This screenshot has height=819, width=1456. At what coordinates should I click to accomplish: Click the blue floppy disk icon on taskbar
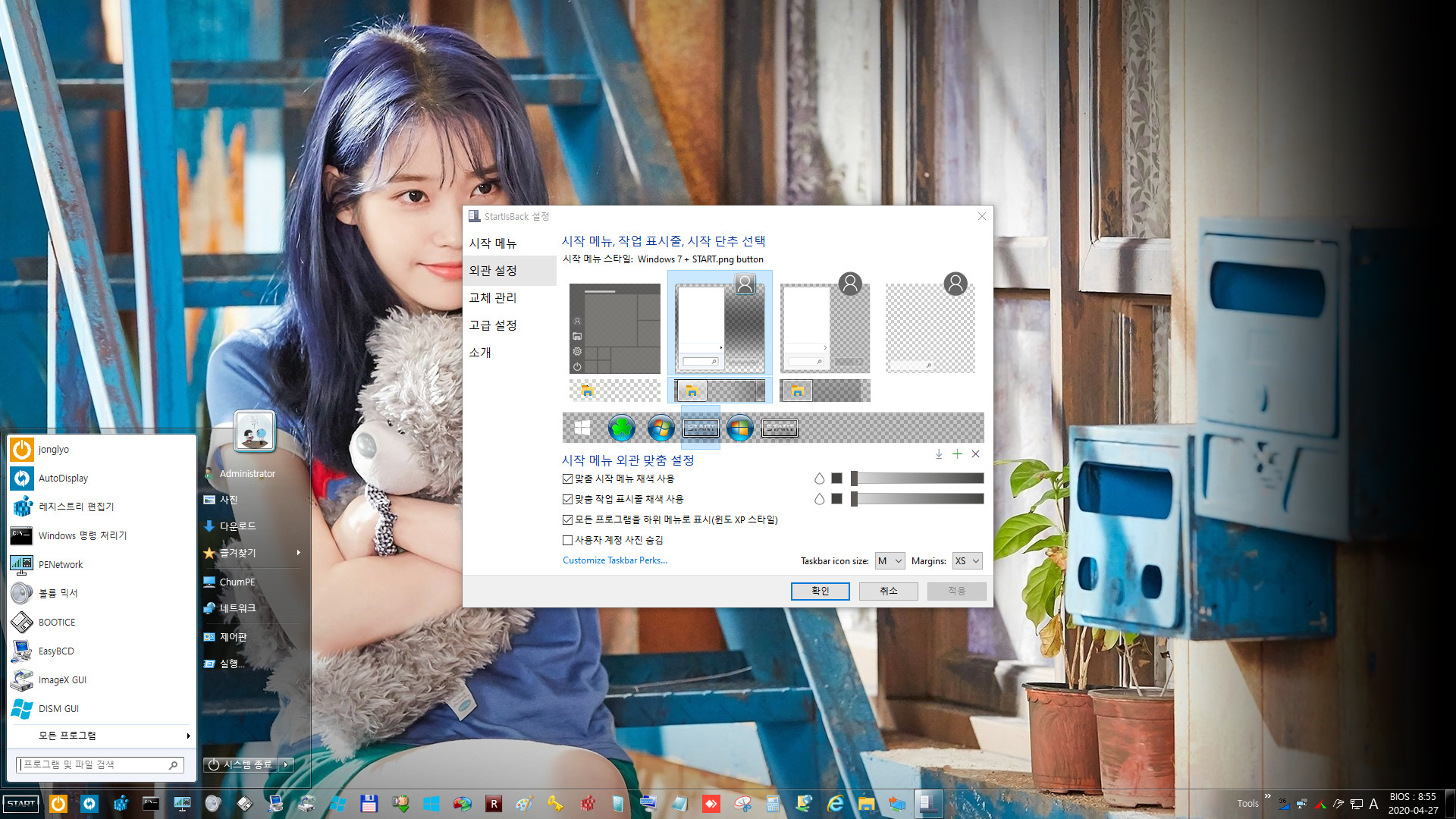pos(369,804)
